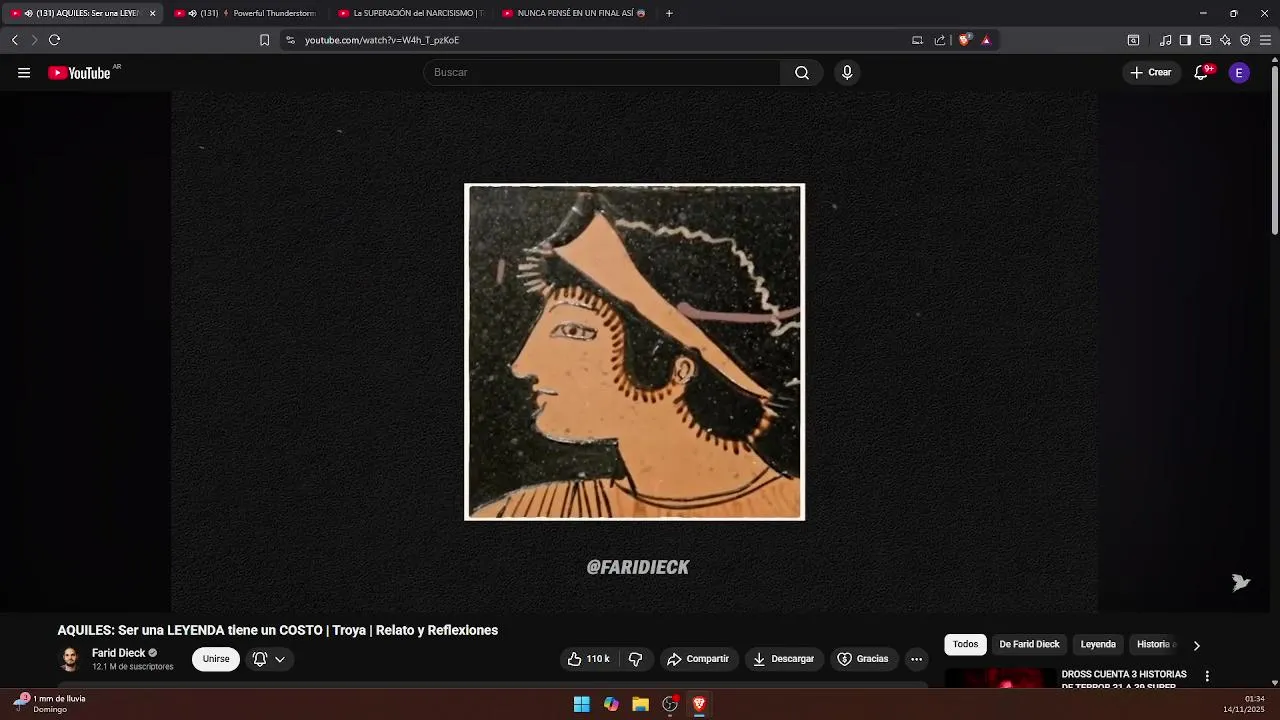Like the video with 110 k likes
1280x720 pixels.
tap(588, 659)
